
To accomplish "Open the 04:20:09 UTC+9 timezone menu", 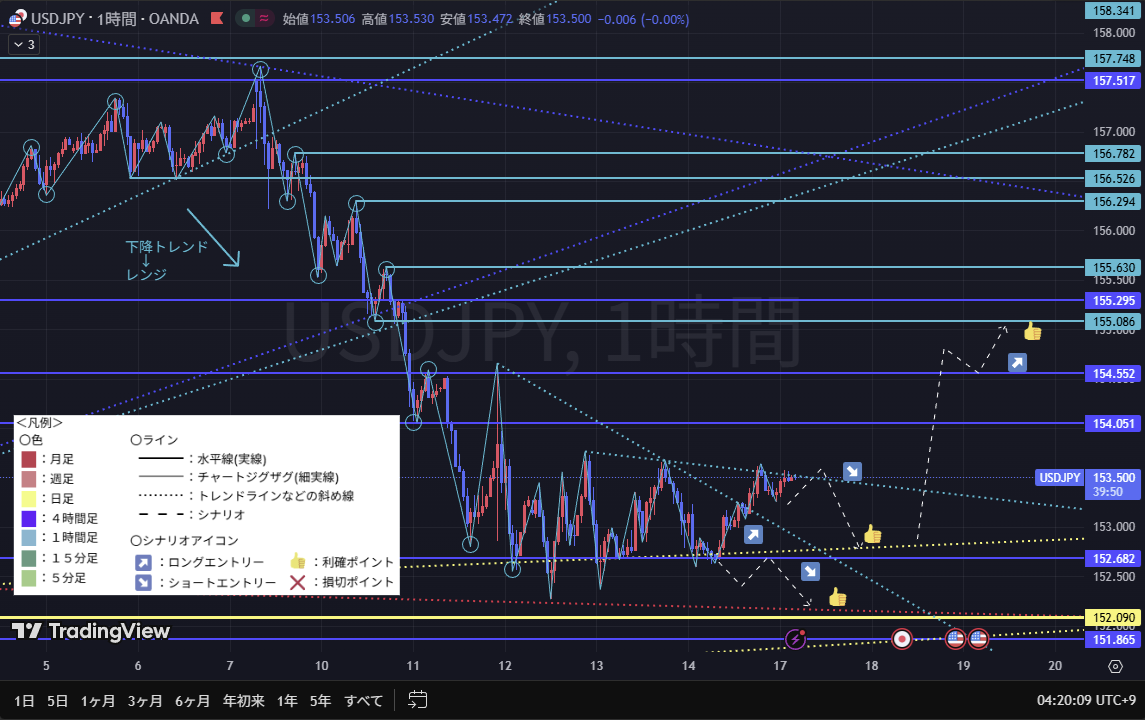I will pyautogui.click(x=1084, y=700).
